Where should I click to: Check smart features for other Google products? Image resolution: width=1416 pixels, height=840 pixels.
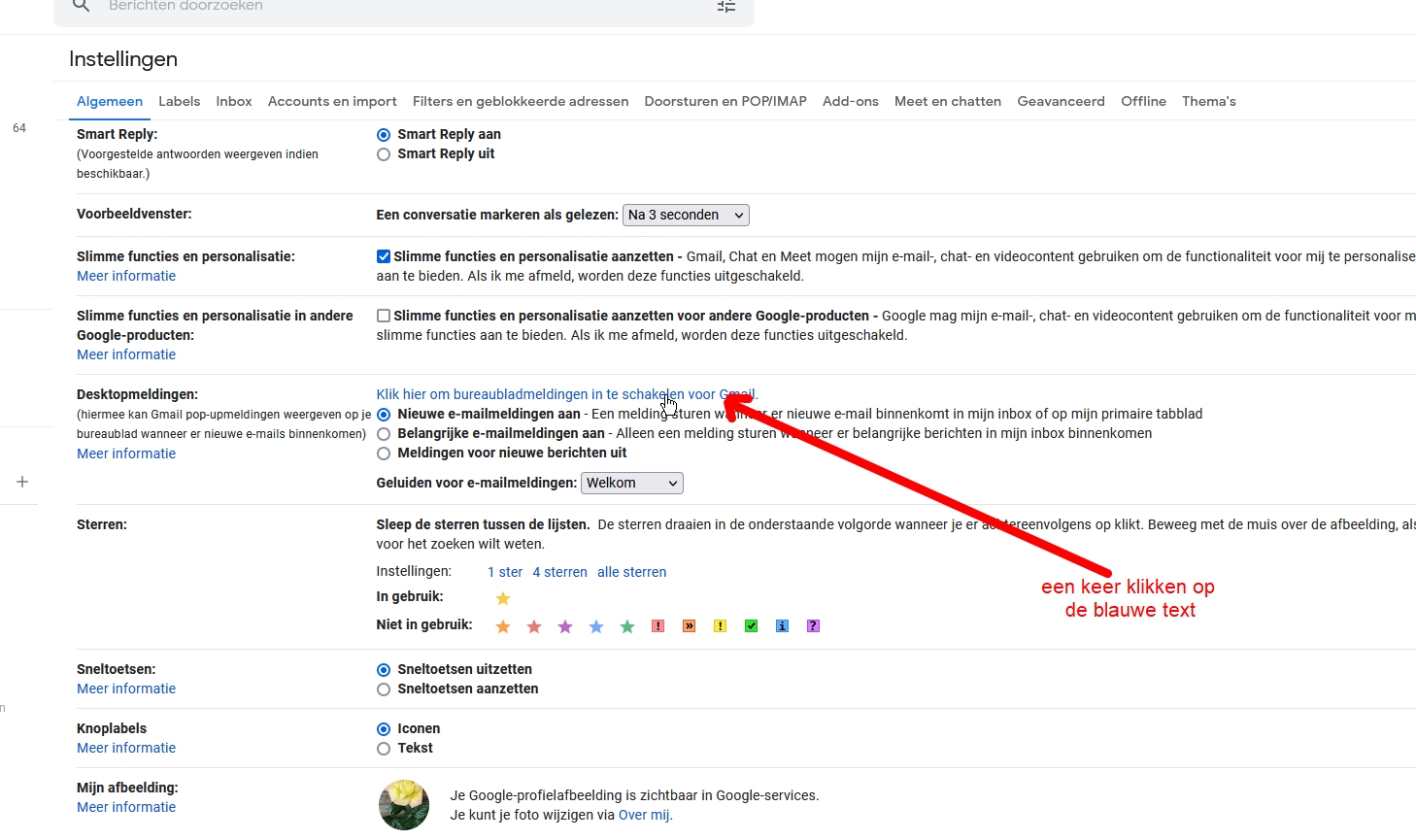(x=384, y=317)
